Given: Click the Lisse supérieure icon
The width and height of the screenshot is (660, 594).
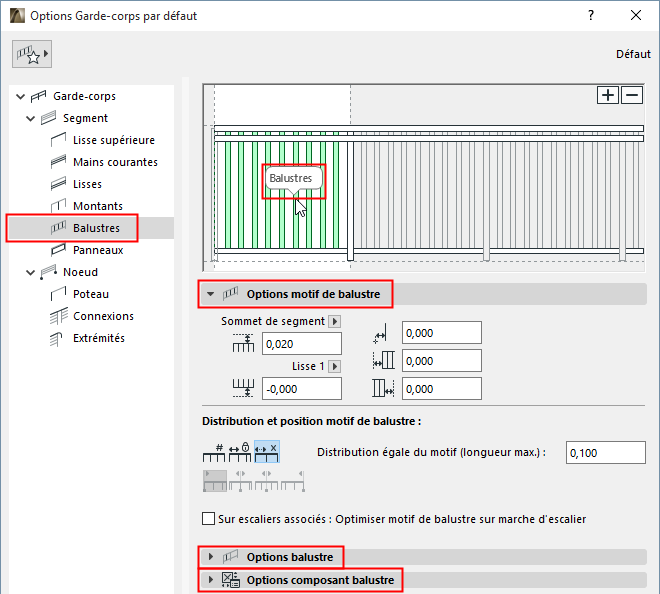Looking at the screenshot, I should 58,140.
